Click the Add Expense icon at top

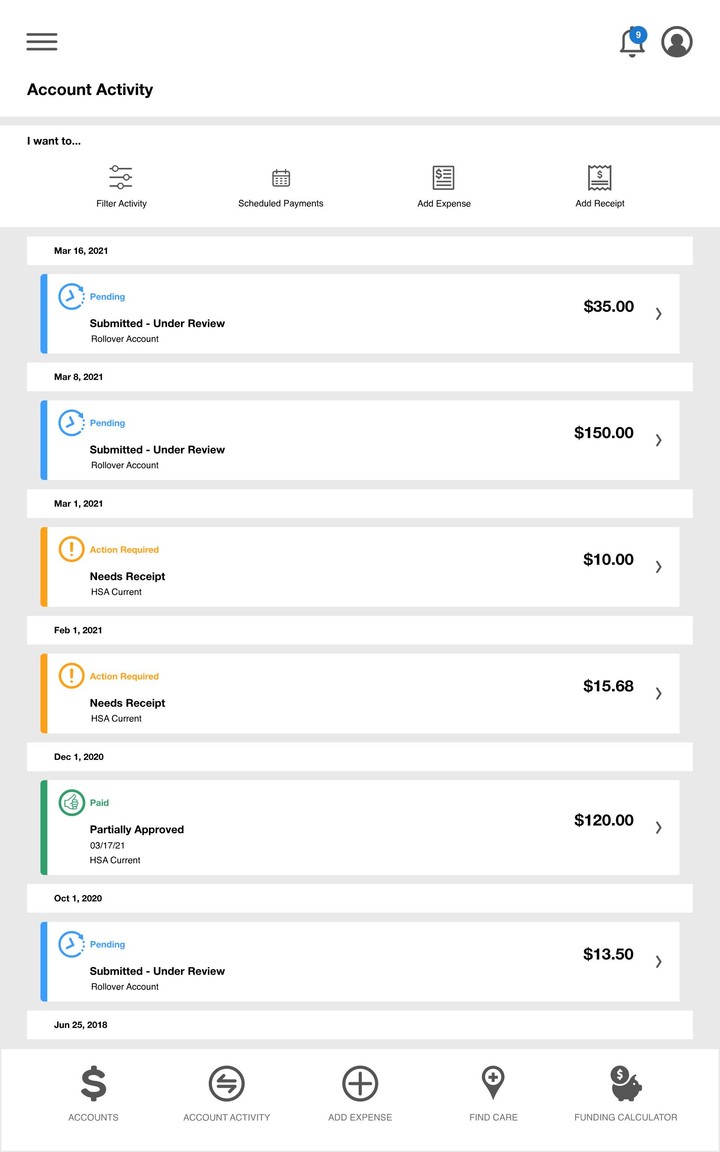point(443,185)
